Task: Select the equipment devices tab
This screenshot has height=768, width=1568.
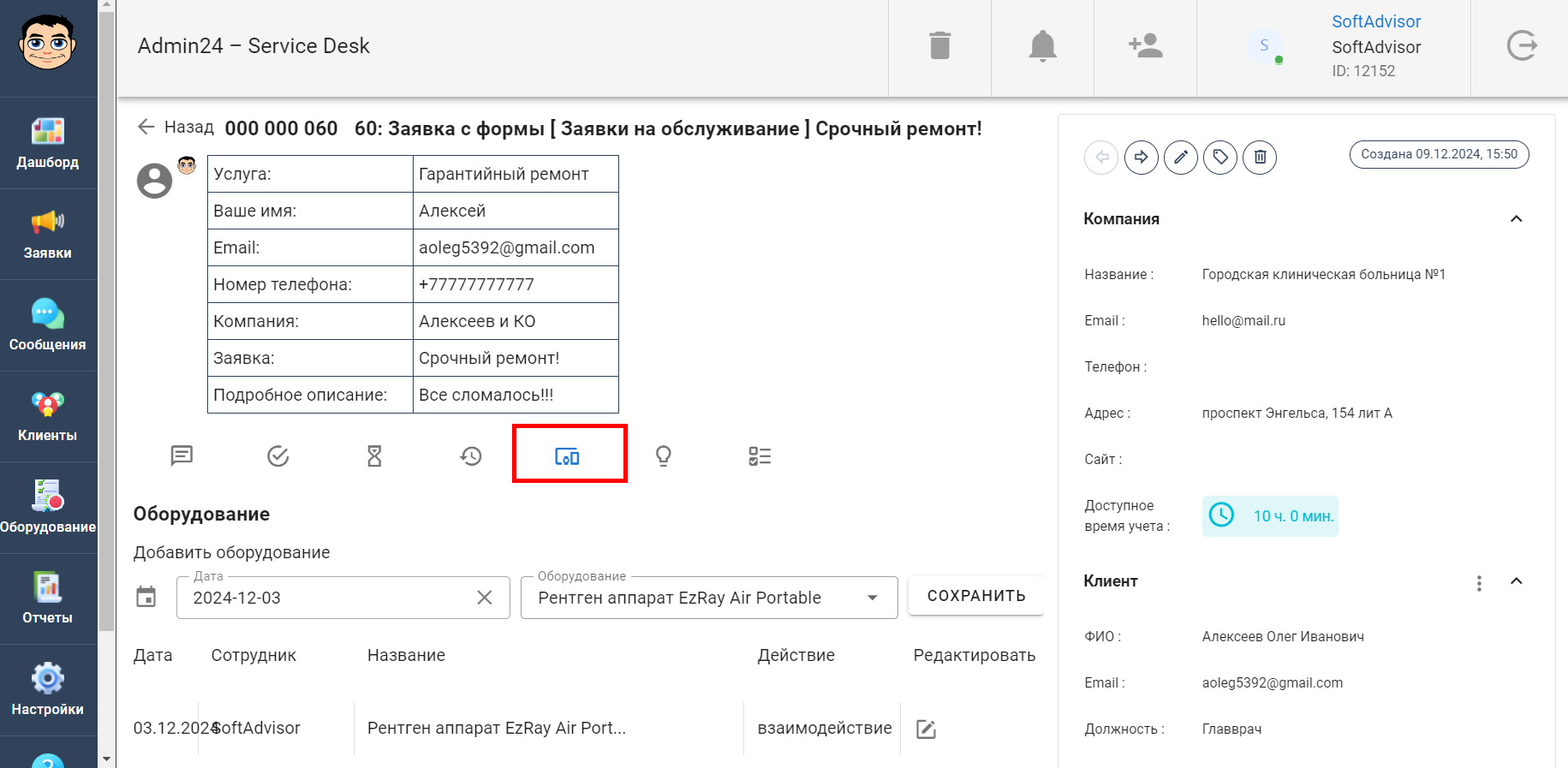Action: [567, 455]
